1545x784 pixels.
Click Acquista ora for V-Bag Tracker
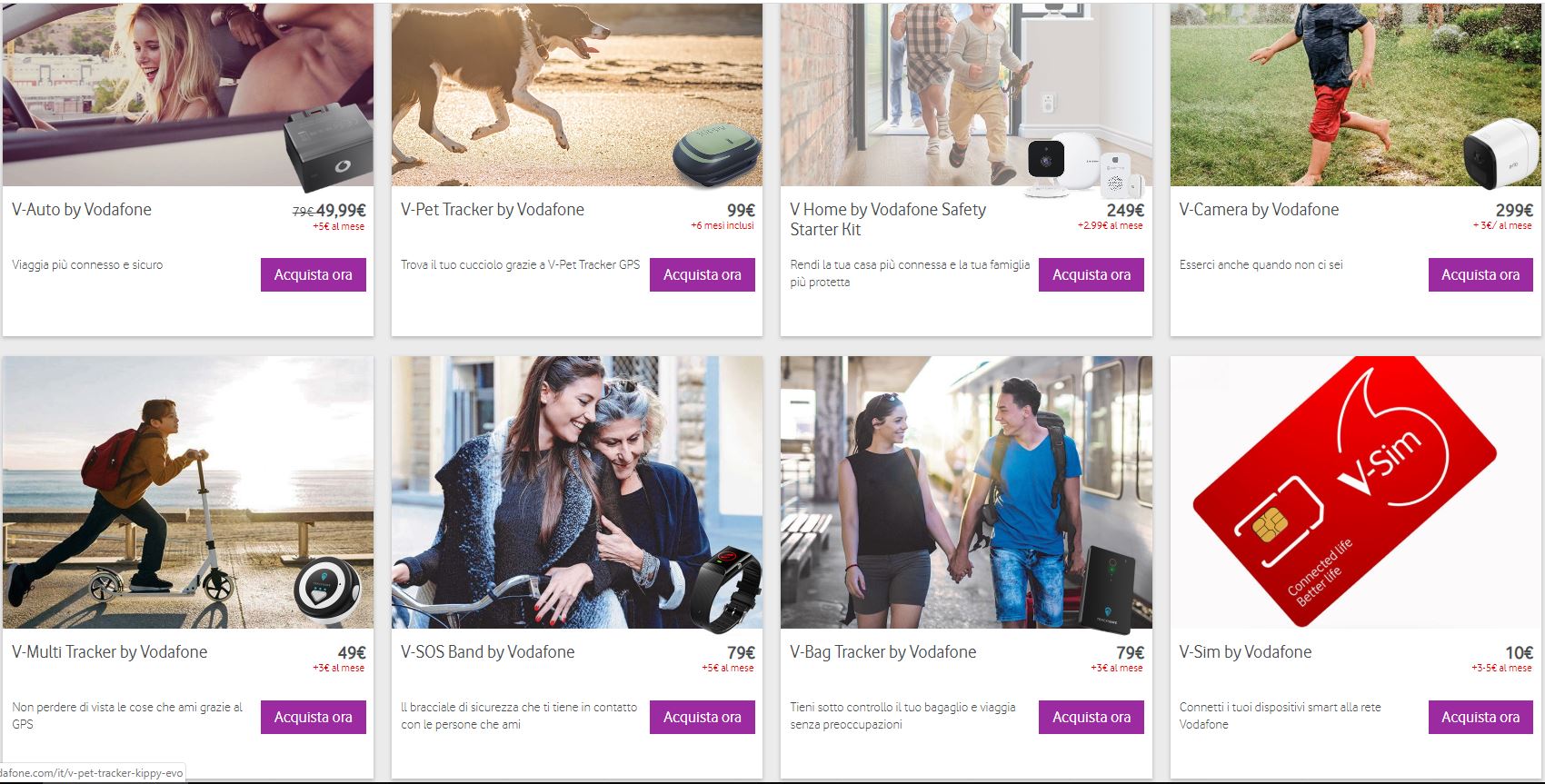[1091, 717]
